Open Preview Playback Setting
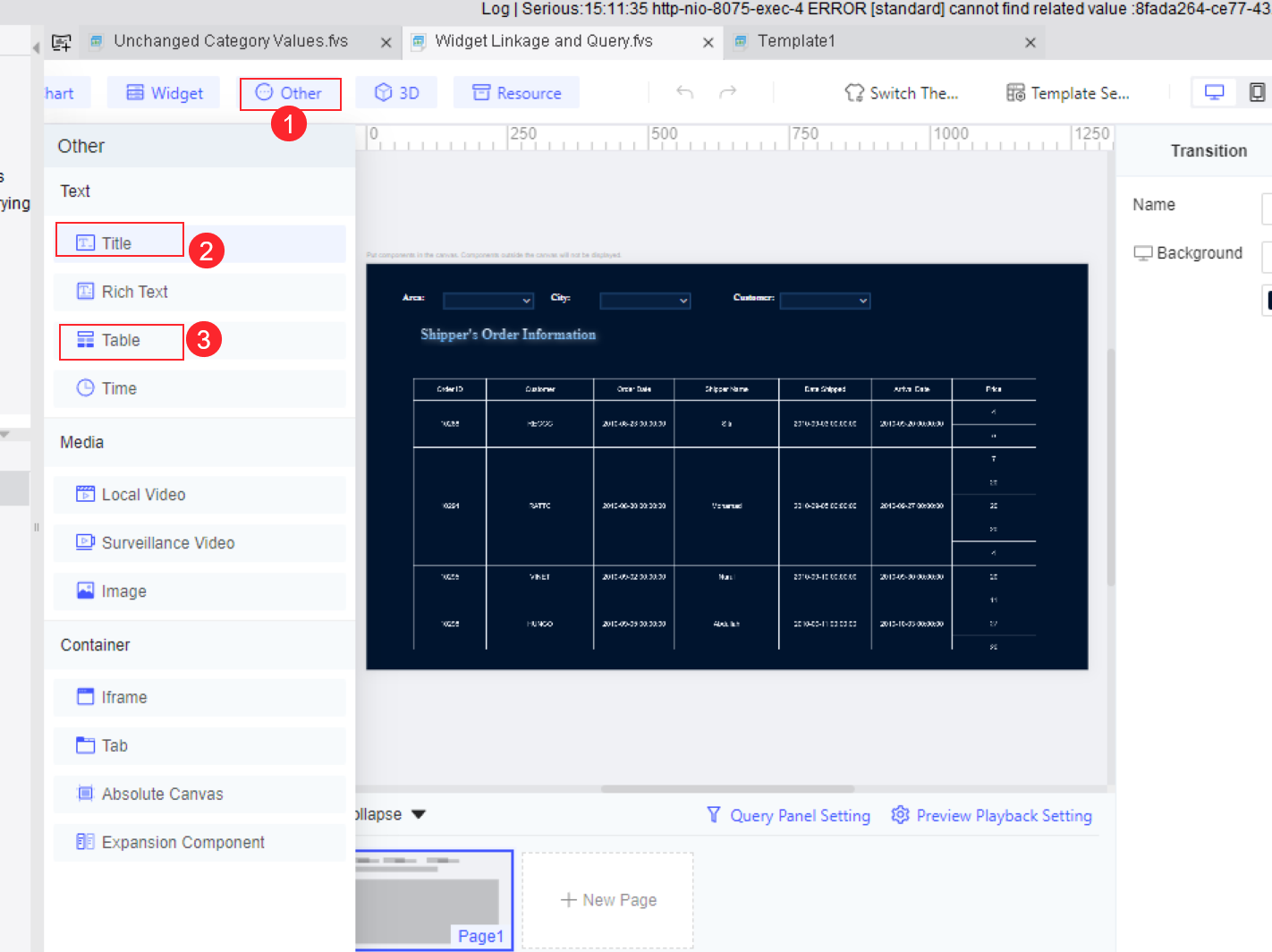The width and height of the screenshot is (1272, 952). point(992,815)
